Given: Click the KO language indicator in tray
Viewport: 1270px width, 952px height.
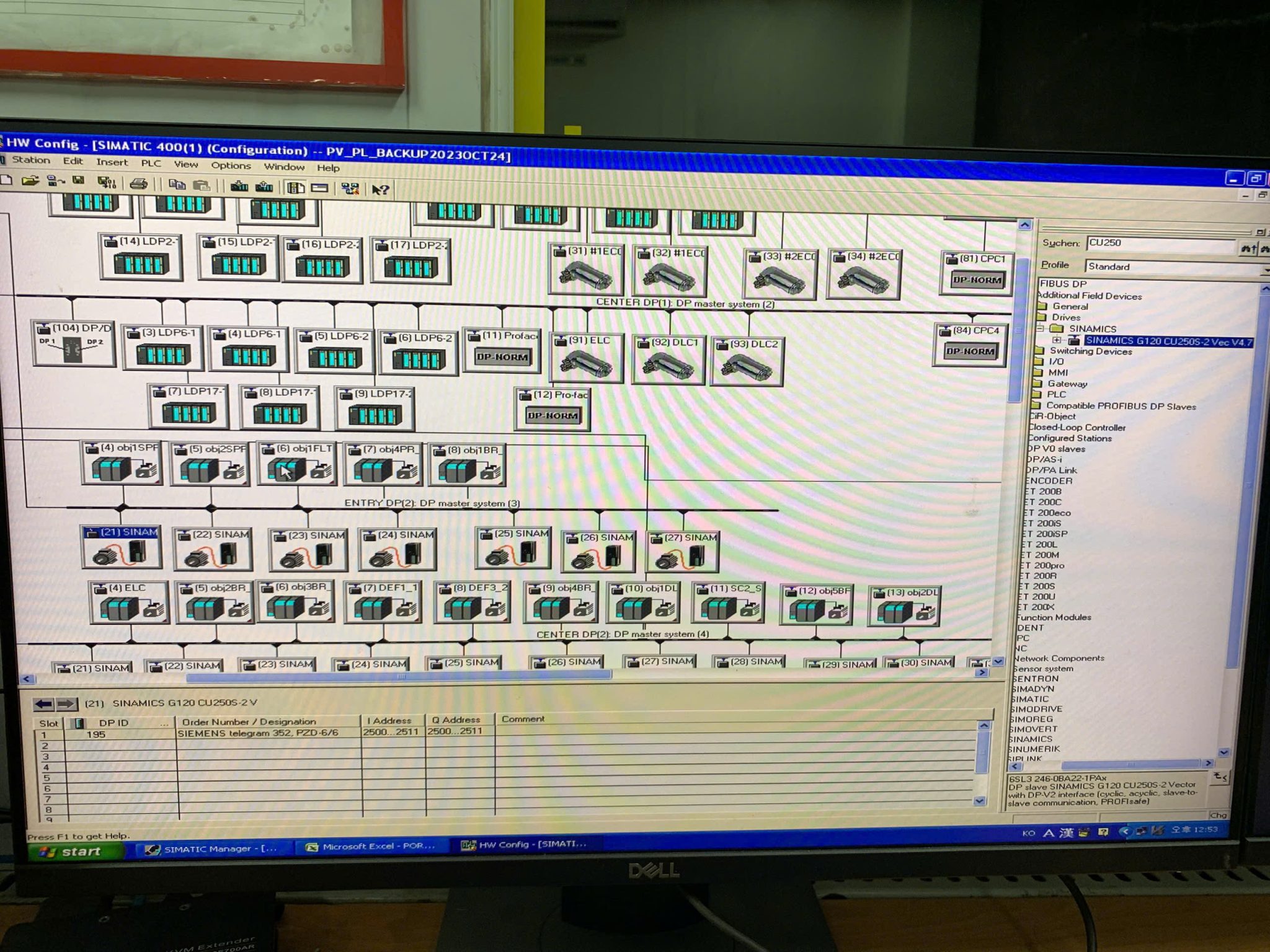Looking at the screenshot, I should pos(1028,833).
